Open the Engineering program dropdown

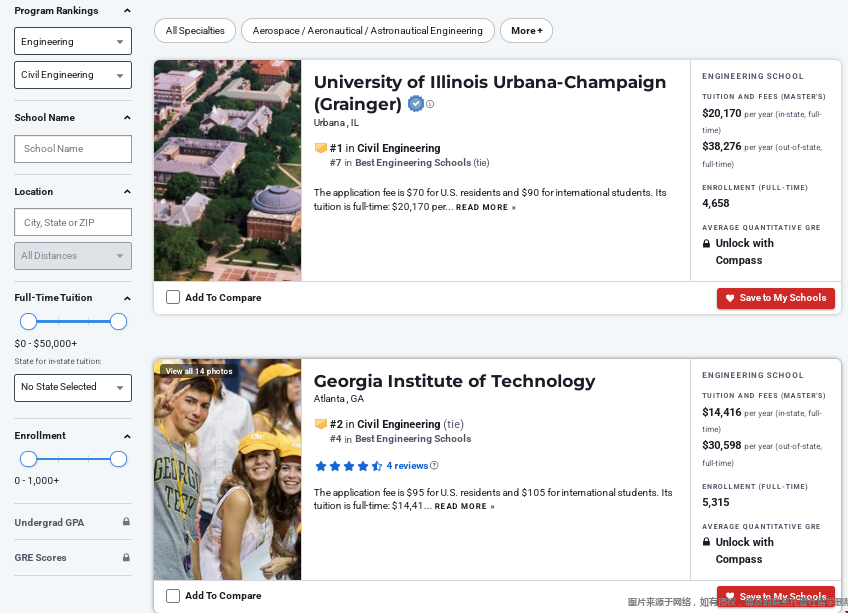coord(73,42)
